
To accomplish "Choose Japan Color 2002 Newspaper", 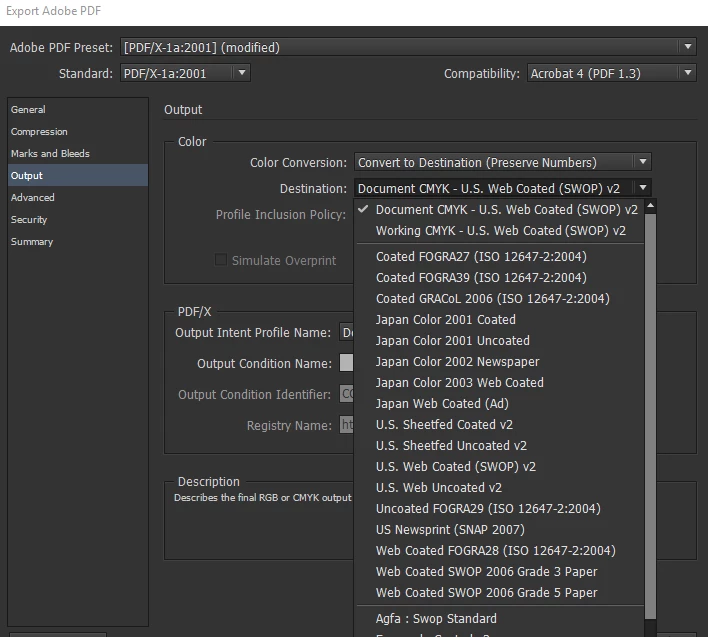I will point(500,362).
